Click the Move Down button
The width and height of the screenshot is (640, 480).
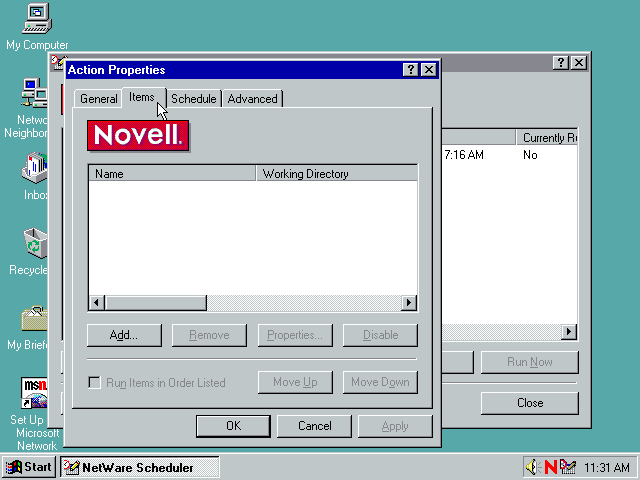coord(380,382)
